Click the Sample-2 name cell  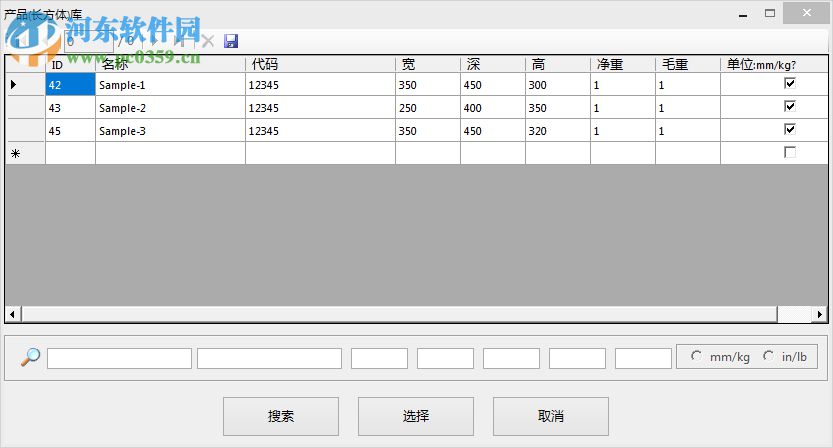click(x=170, y=108)
